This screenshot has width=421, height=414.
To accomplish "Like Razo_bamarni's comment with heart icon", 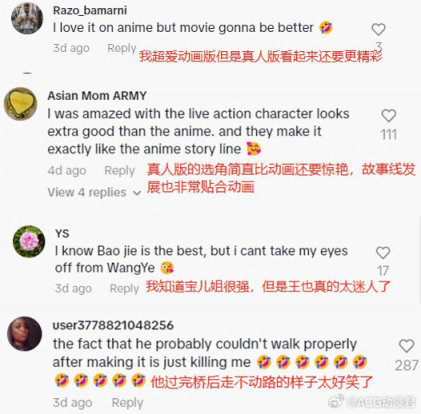I will [x=378, y=30].
